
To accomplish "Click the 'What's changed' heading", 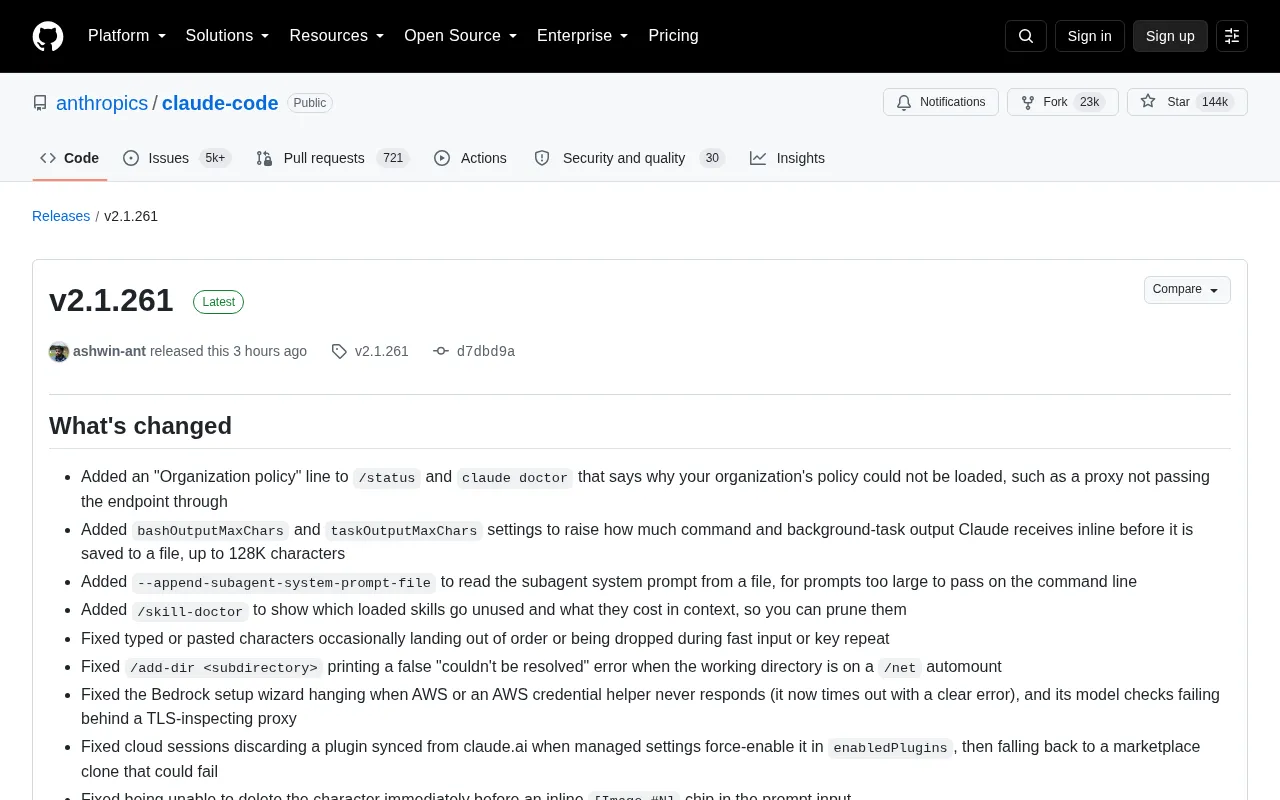I will [140, 426].
